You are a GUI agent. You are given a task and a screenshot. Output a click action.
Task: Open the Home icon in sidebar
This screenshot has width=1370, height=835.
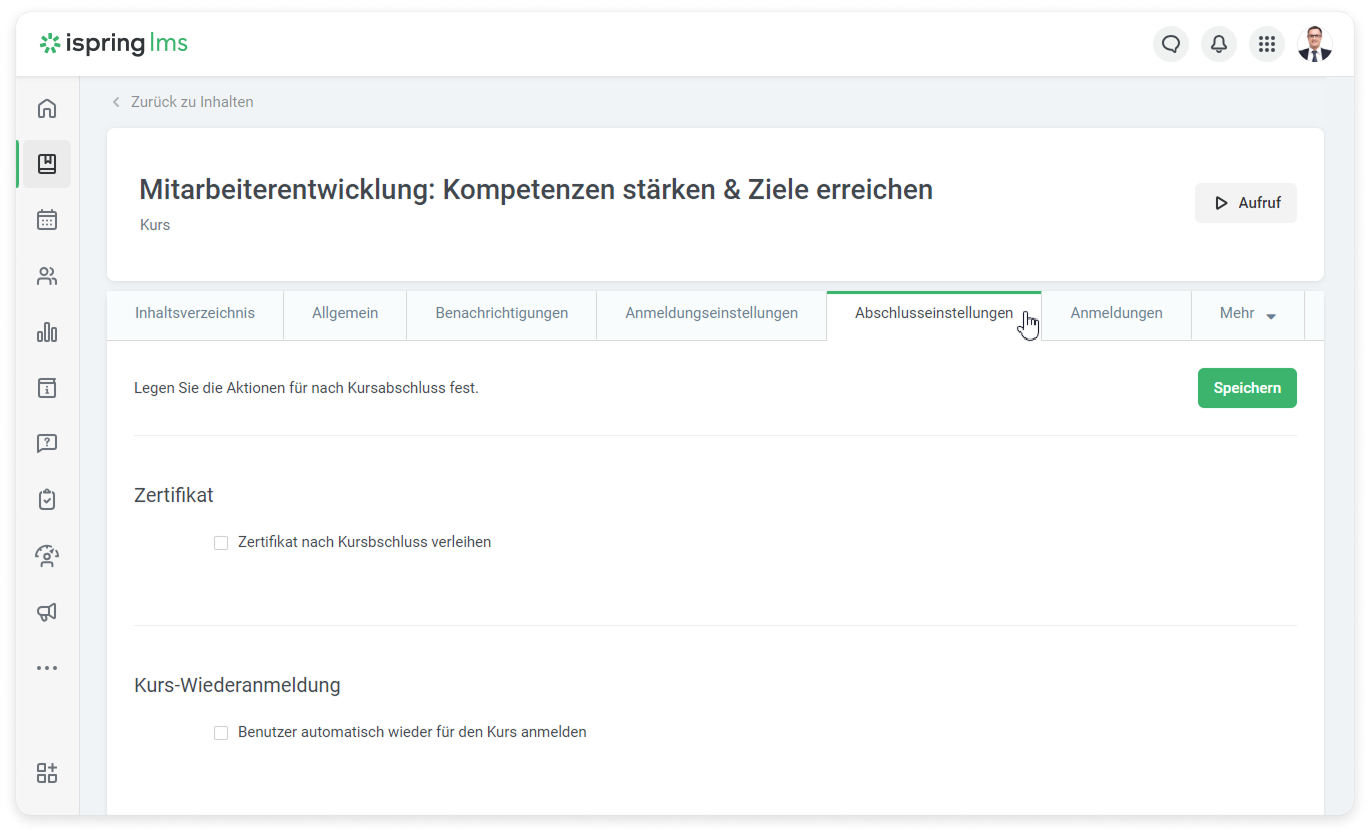47,109
